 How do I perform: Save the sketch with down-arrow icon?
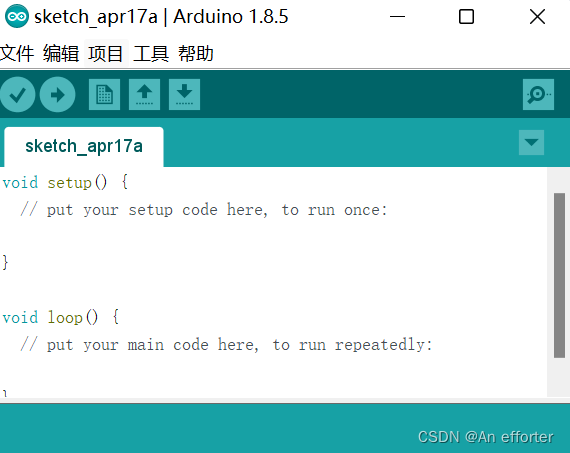(x=184, y=95)
